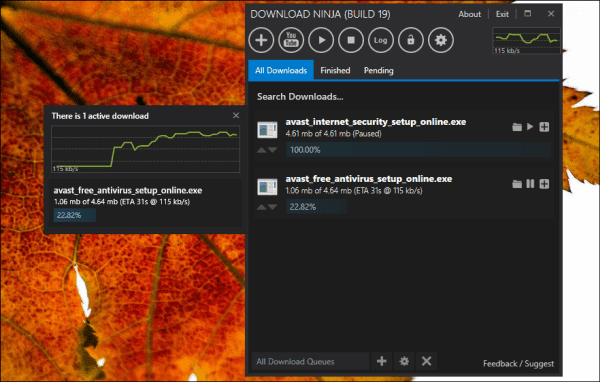Screen dimensions: 600x382
Task: Click the Download Ninja (Build 19) title
Action: (x=320, y=14)
